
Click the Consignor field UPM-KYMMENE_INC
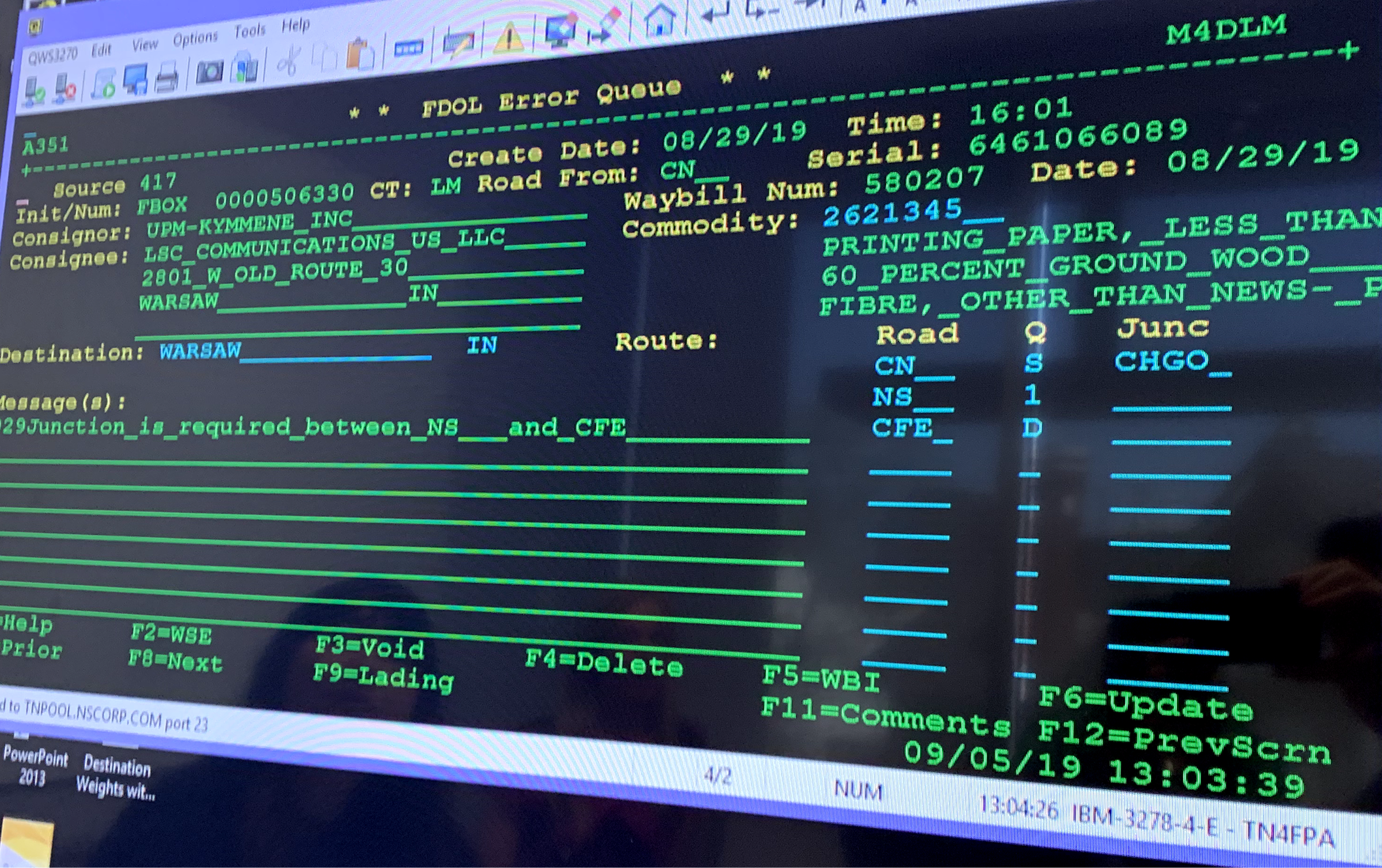tap(367, 224)
